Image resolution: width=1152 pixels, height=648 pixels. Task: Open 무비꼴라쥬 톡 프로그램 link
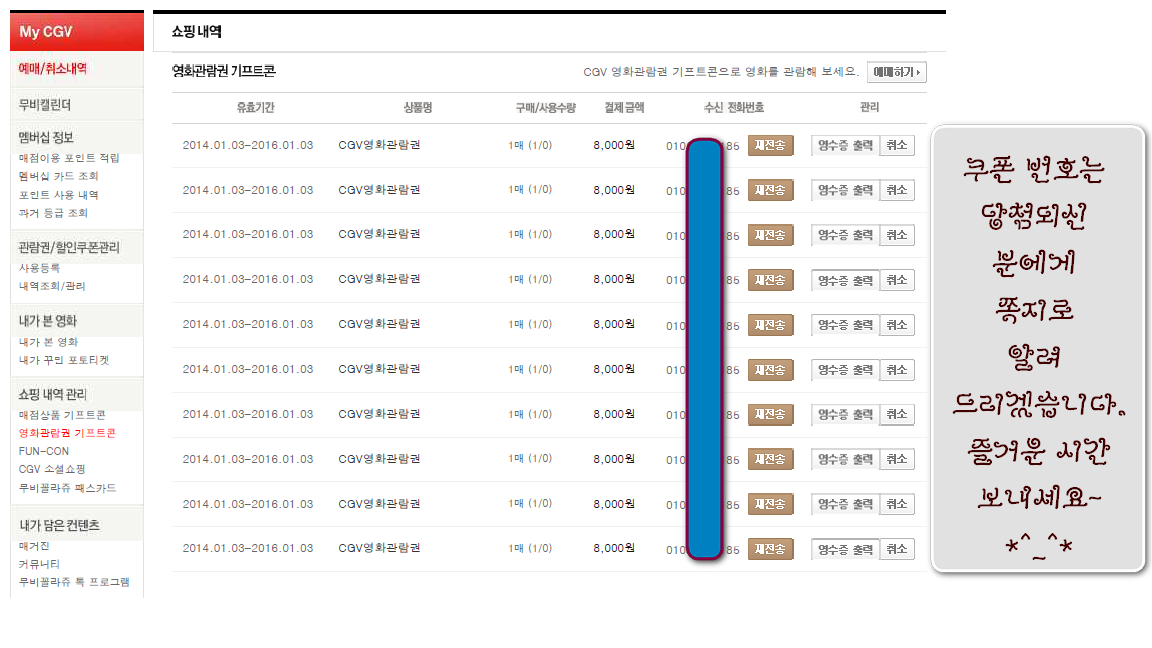pos(74,582)
